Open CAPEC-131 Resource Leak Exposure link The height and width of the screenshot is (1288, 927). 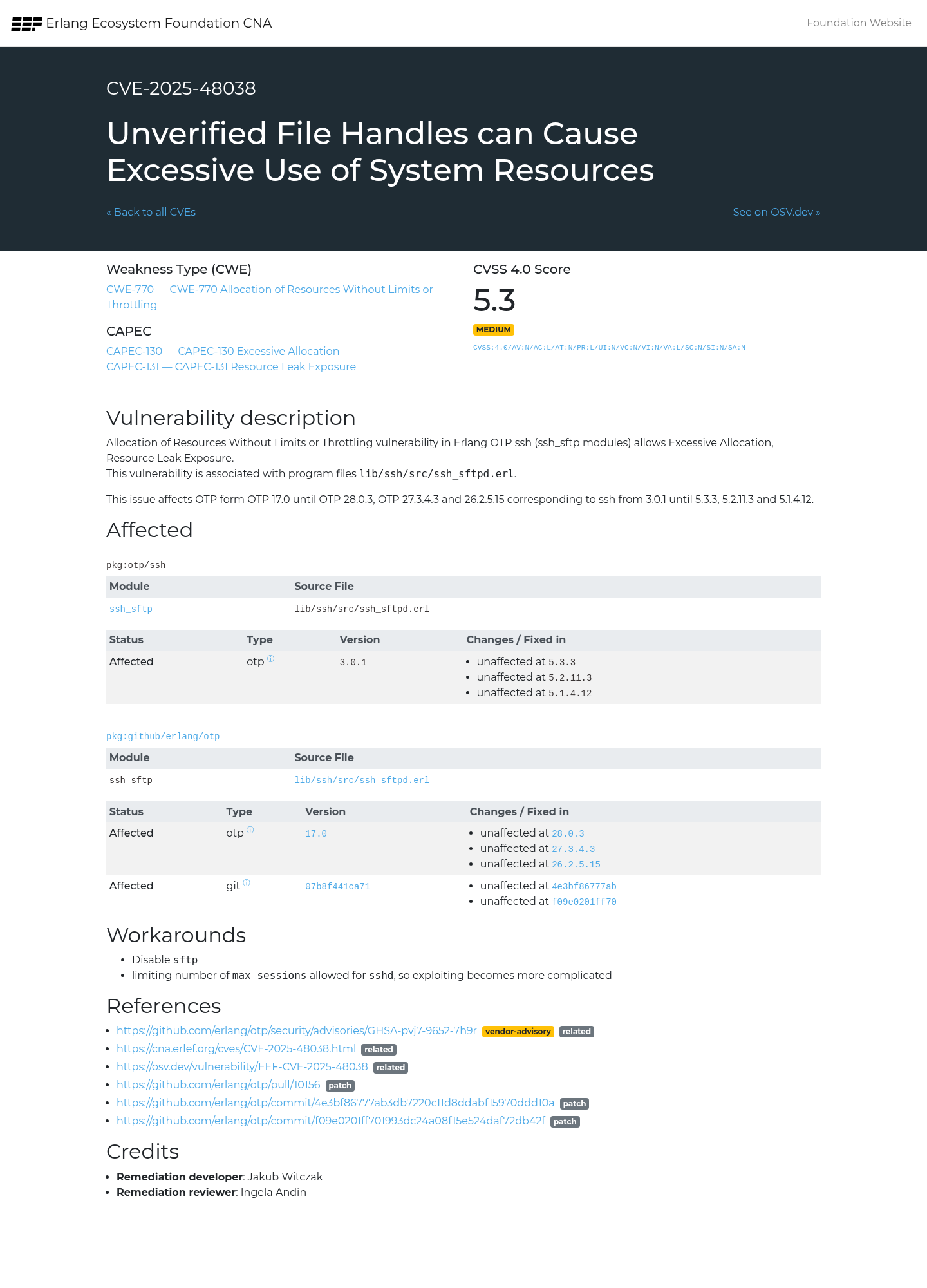231,366
